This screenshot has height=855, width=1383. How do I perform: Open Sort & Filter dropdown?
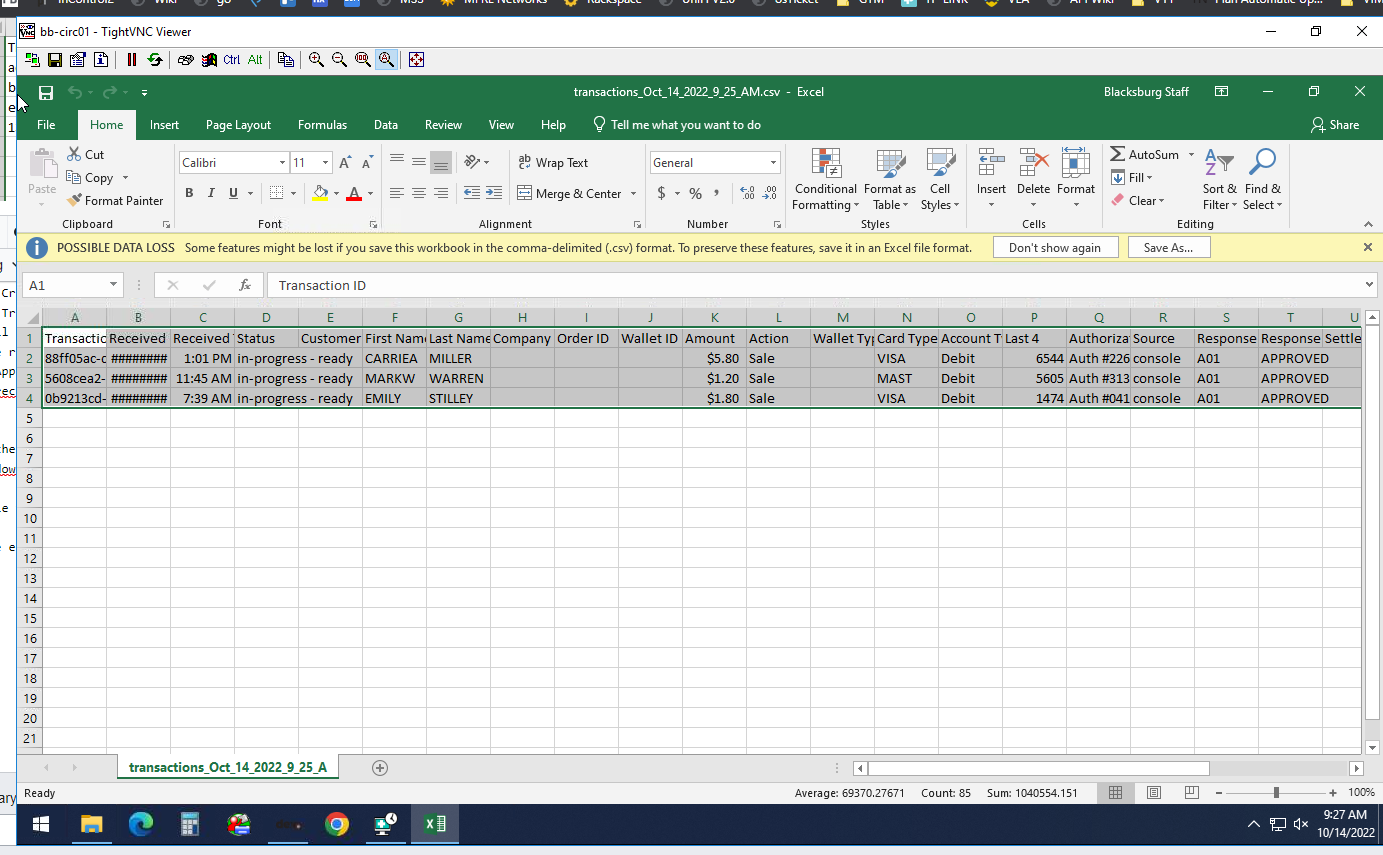tap(1219, 180)
